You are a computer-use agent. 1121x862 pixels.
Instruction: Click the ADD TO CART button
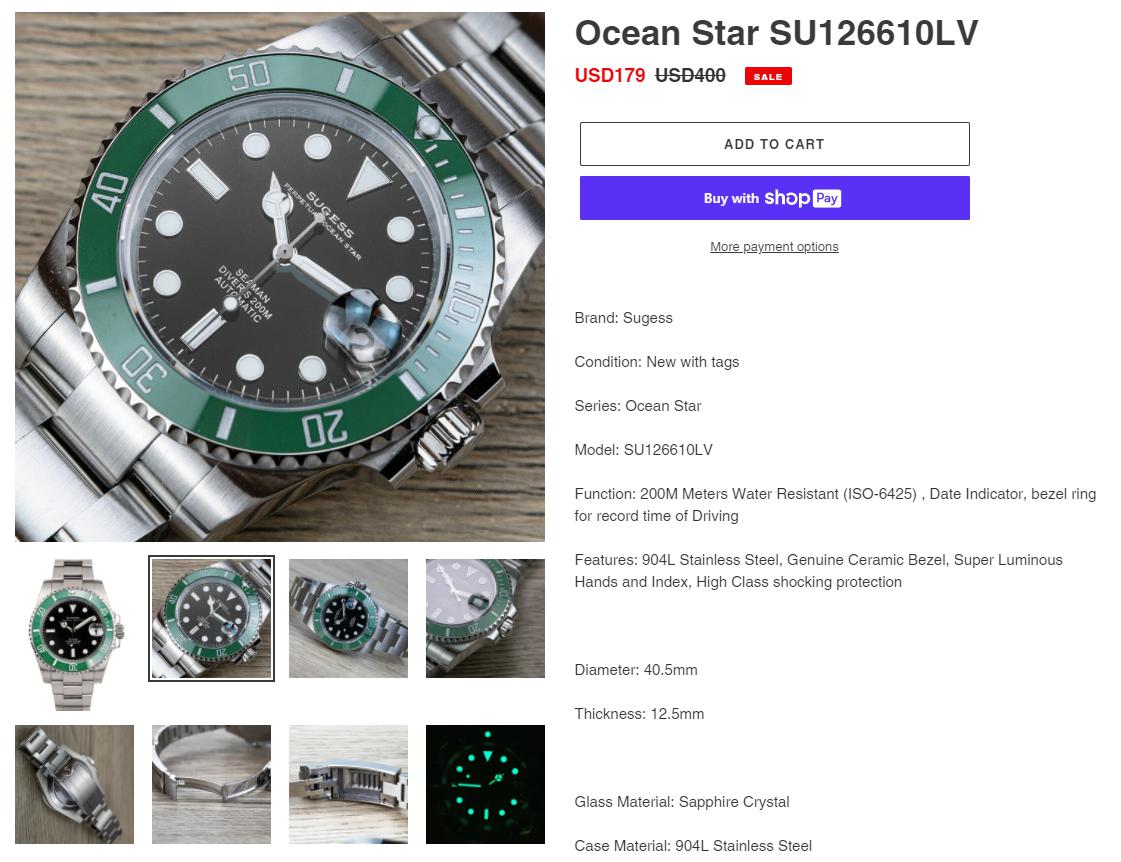click(x=774, y=144)
